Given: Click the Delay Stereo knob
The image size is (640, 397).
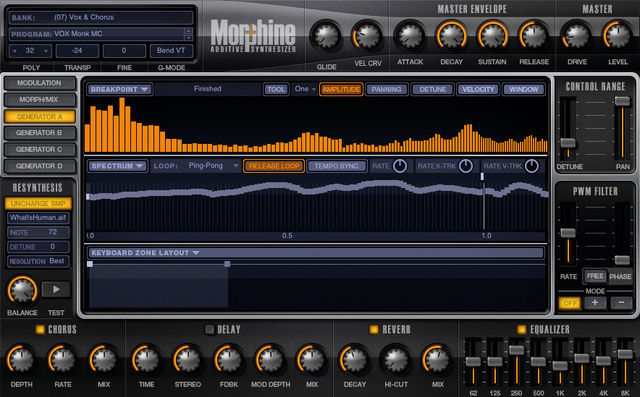Looking at the screenshot, I should pos(188,359).
